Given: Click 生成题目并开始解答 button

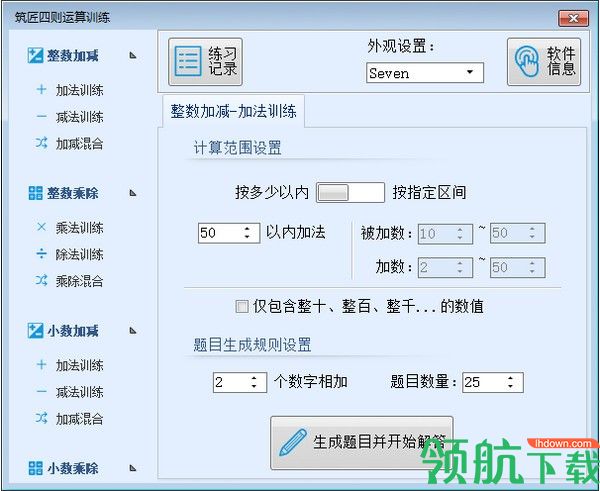Looking at the screenshot, I should 362,442.
